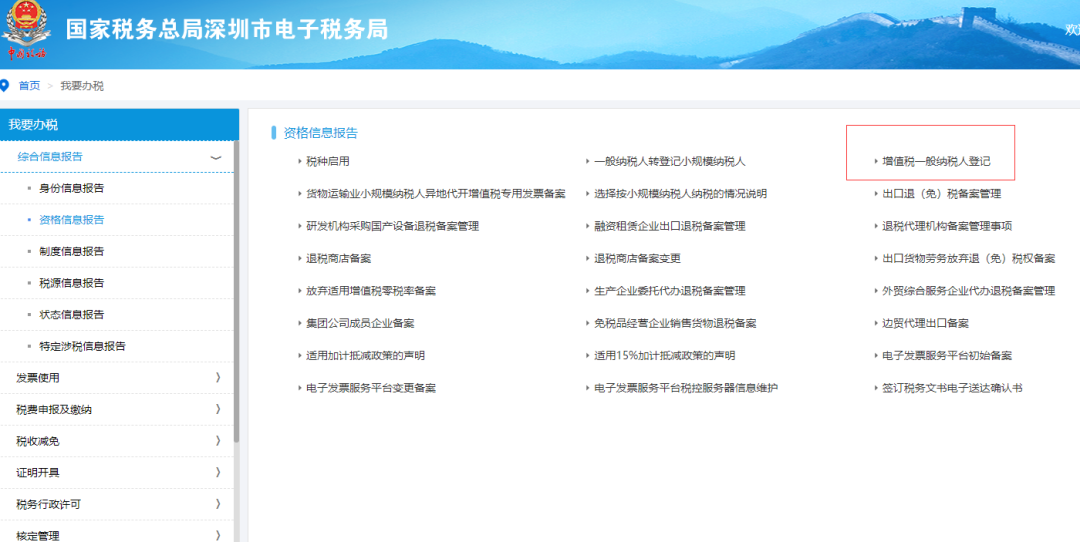Open 电子发票服务平台初始备案 link
This screenshot has height=542, width=1080.
947,355
